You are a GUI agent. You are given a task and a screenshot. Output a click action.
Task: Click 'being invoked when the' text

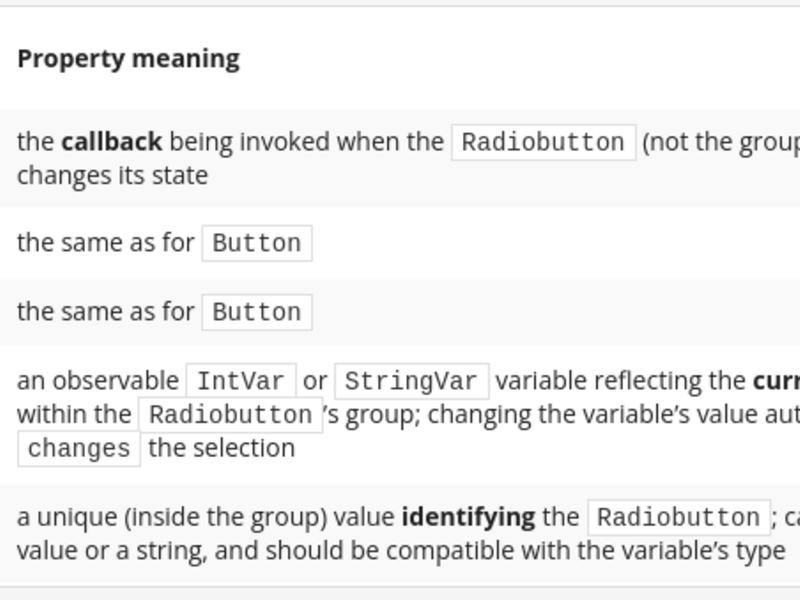tap(307, 142)
